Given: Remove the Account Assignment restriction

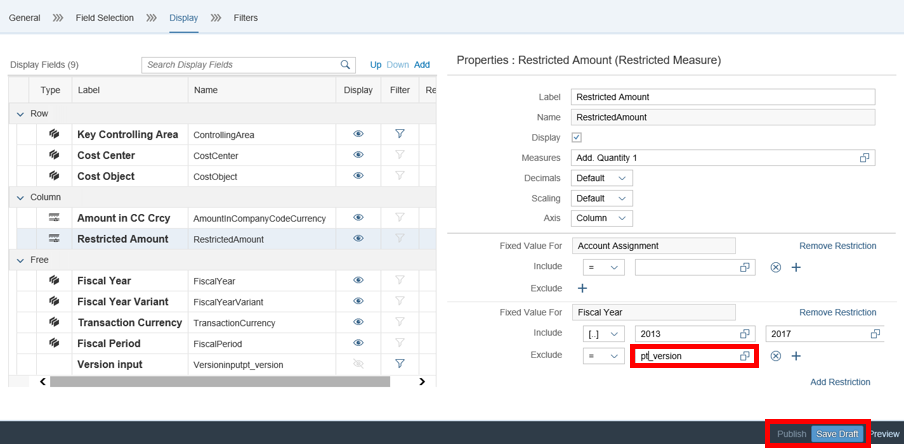Looking at the screenshot, I should pyautogui.click(x=838, y=246).
